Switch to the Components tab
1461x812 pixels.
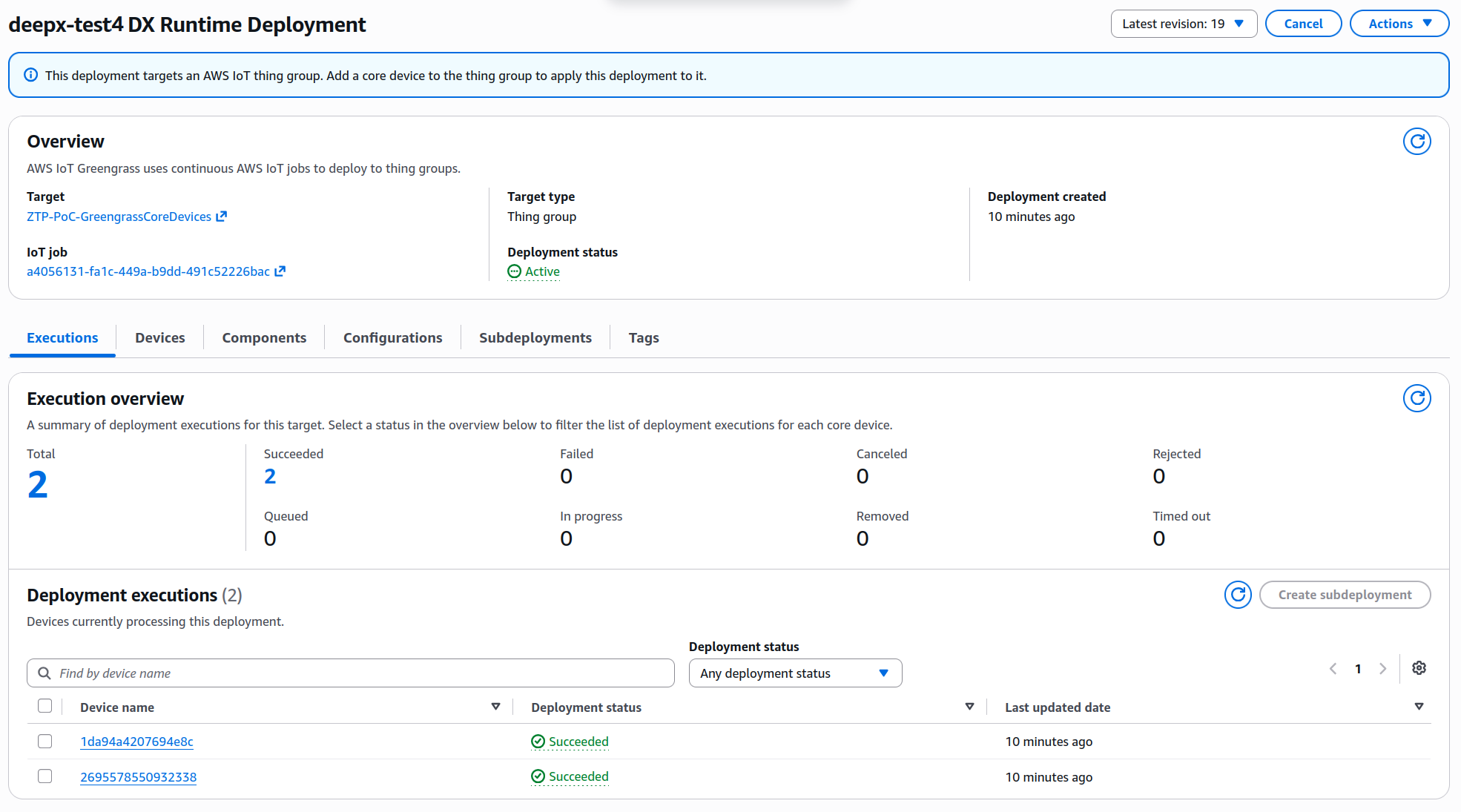tap(264, 338)
